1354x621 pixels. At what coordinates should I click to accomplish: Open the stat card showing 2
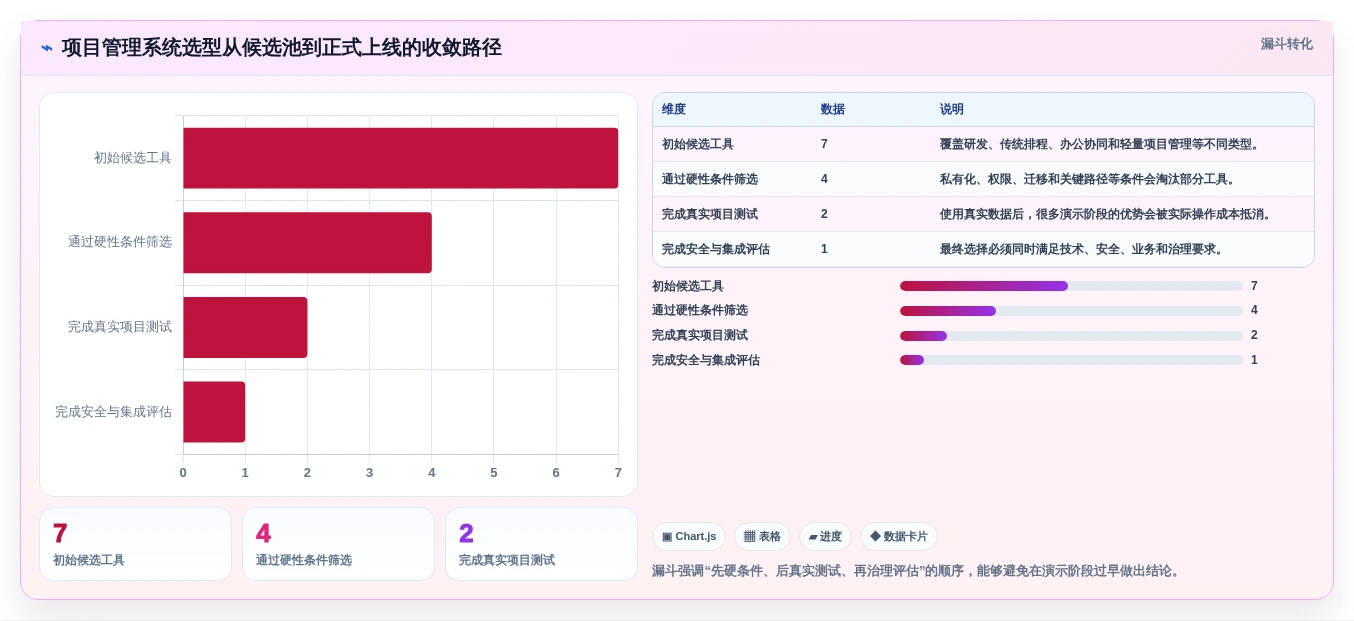[x=541, y=544]
